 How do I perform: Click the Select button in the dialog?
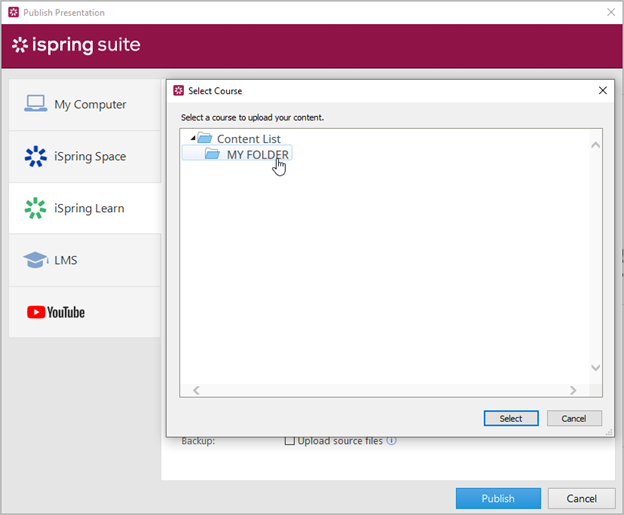pos(511,418)
